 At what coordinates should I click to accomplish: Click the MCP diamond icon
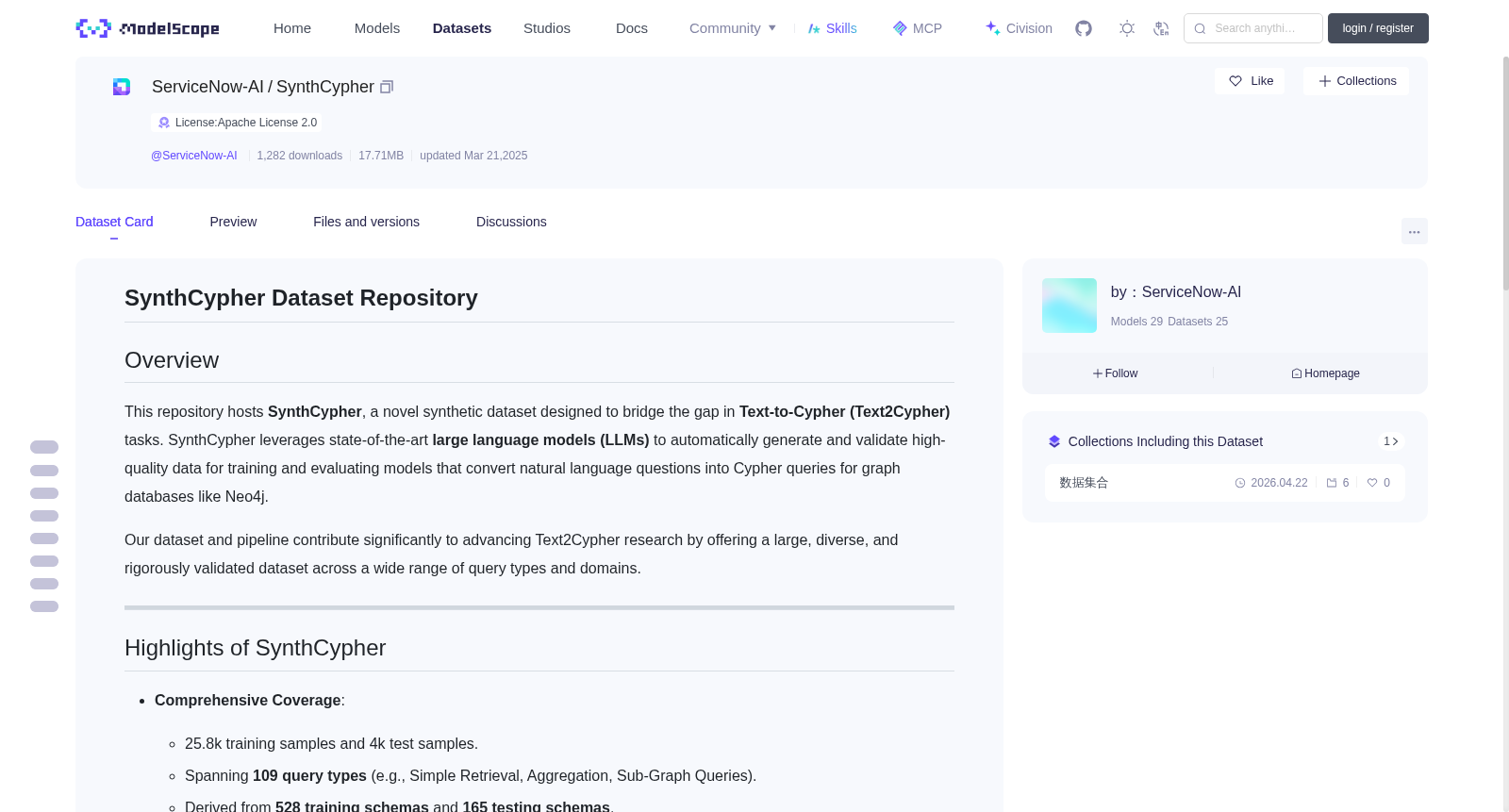(900, 28)
